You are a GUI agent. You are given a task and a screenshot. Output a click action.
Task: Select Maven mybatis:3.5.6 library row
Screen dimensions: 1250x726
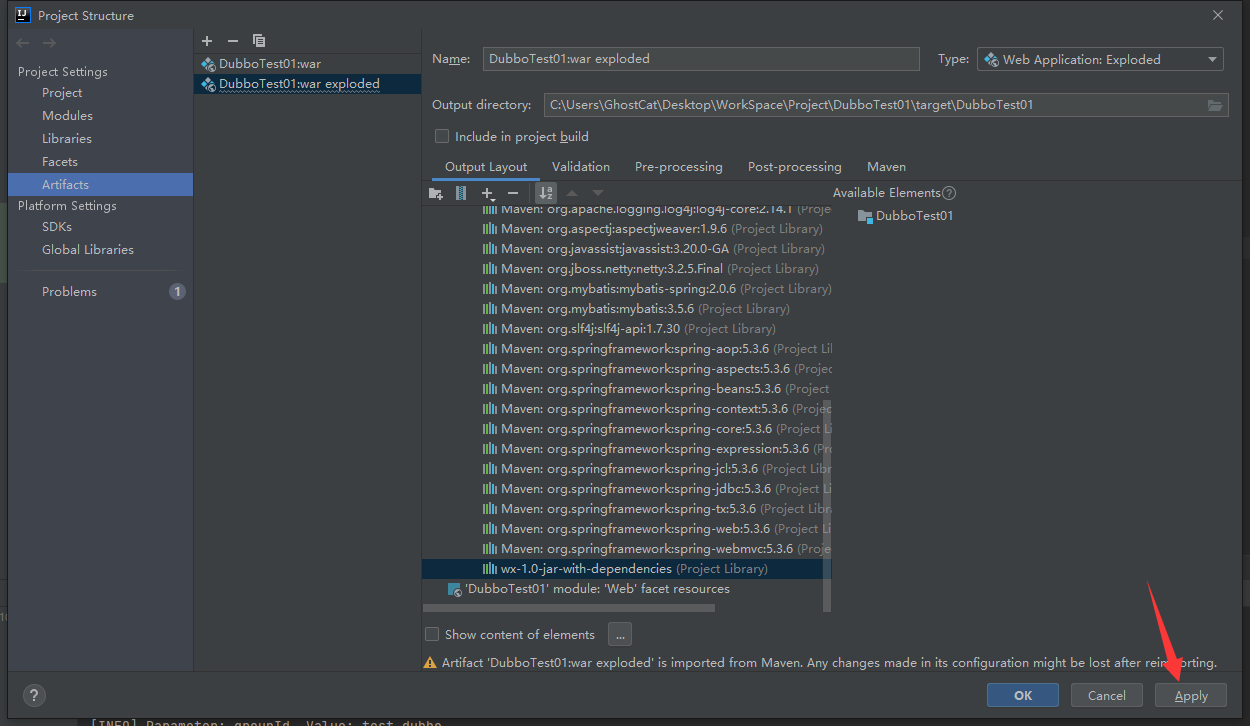(x=626, y=309)
